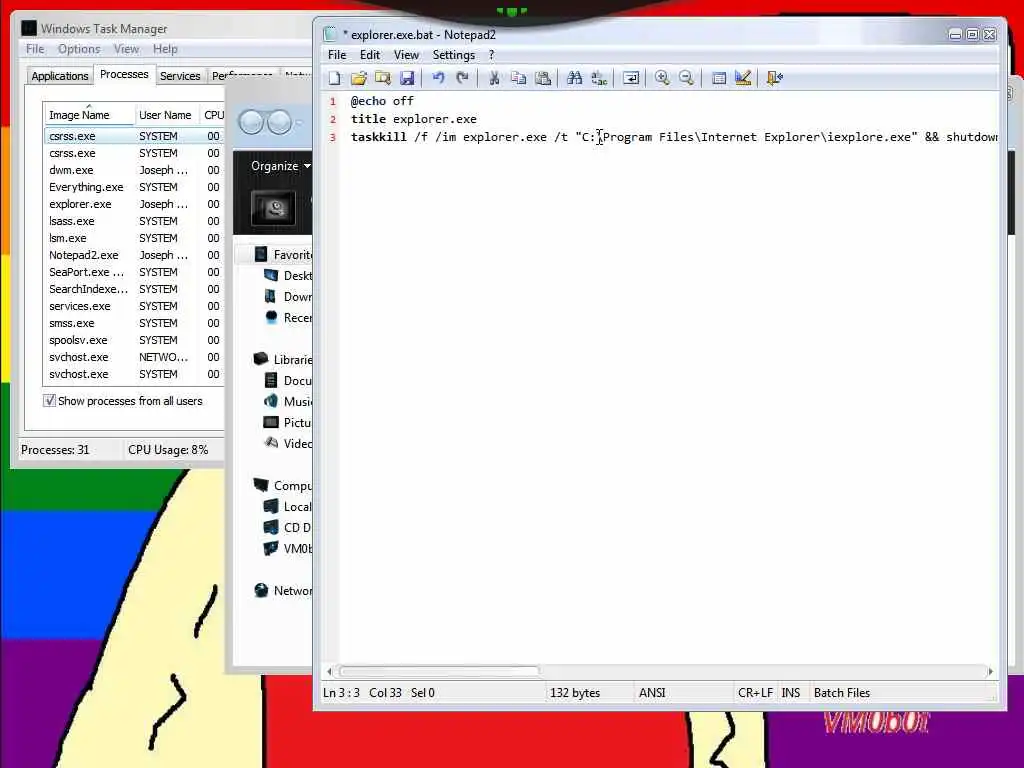Viewport: 1024px width, 768px height.
Task: Open Desktop in Explorer navigation pane
Action: 288,276
